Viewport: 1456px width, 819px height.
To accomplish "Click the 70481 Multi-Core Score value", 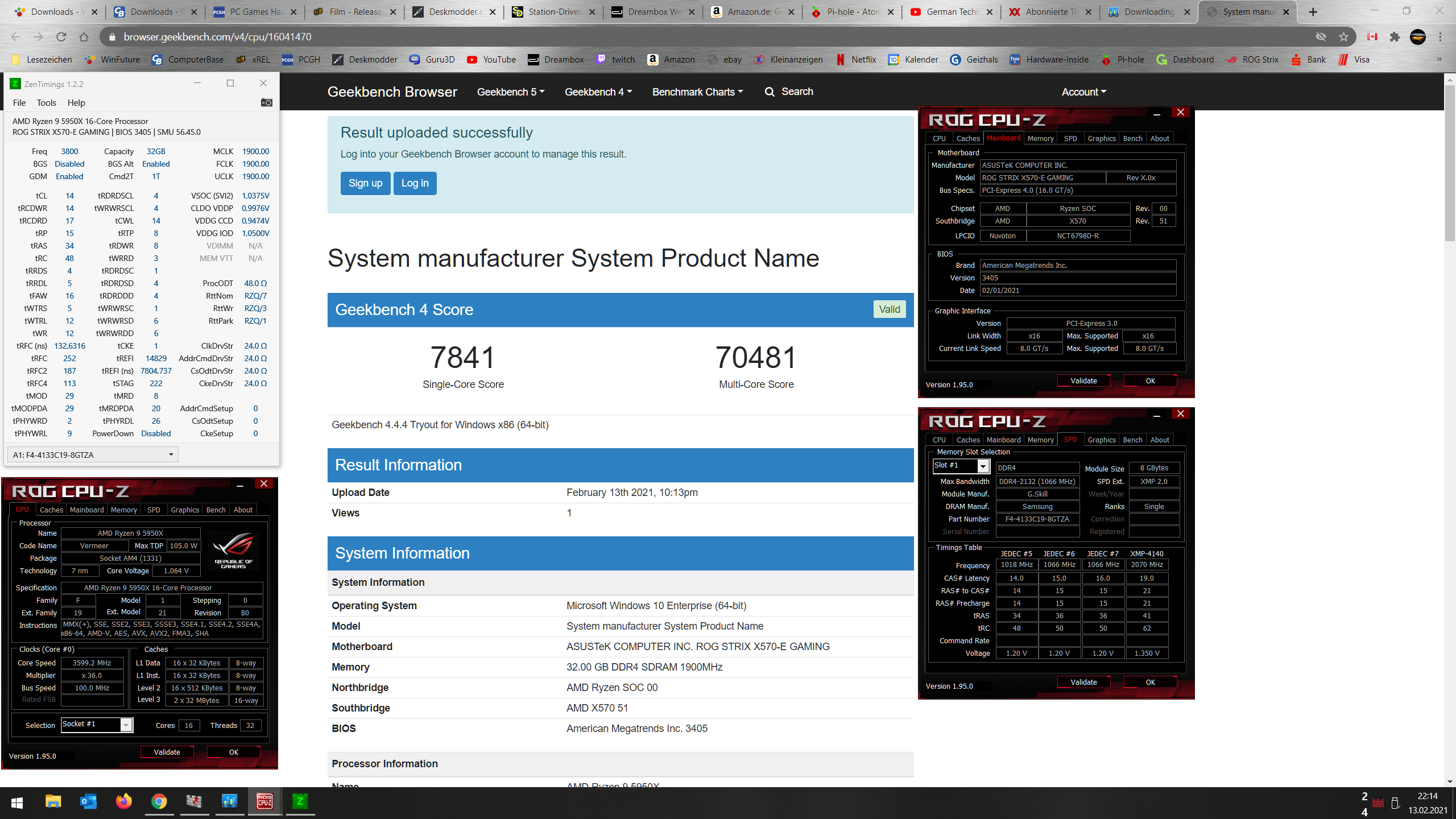I will (756, 357).
